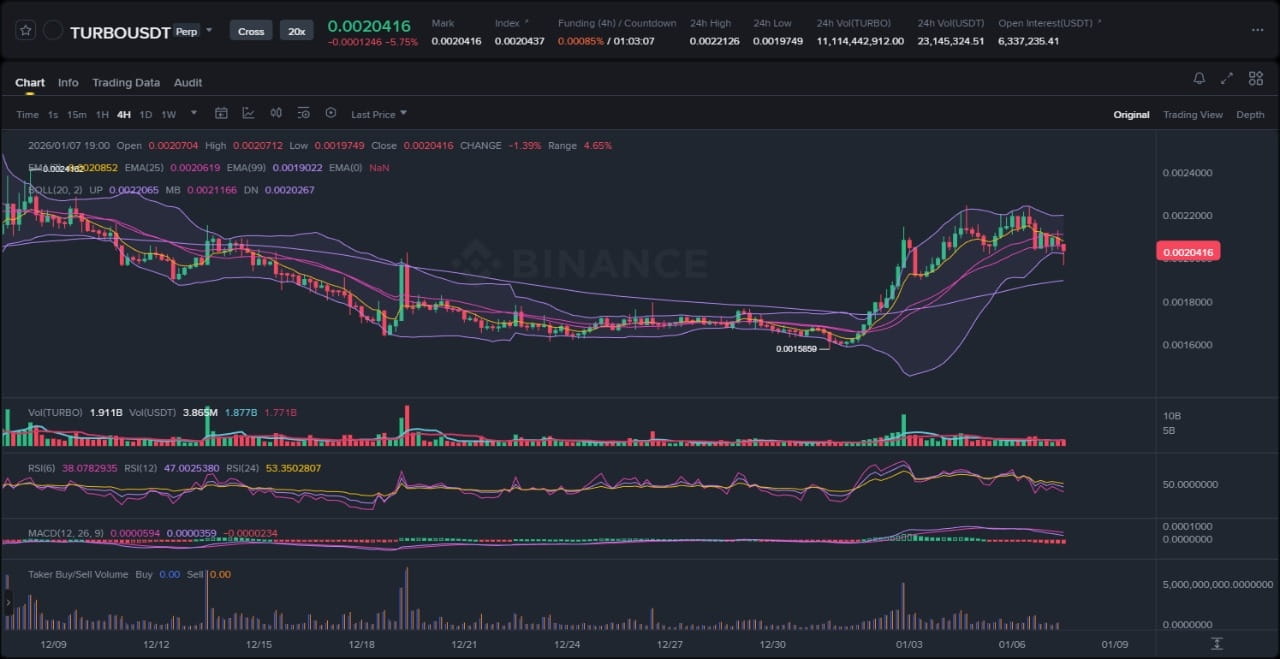The width and height of the screenshot is (1280, 659).
Task: Click the TURBO coin logo circle
Action: click(x=54, y=31)
